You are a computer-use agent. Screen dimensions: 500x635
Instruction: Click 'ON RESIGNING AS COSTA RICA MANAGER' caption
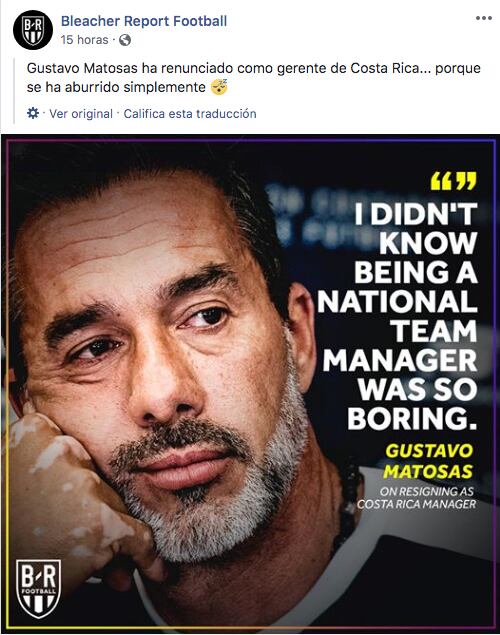coord(417,498)
